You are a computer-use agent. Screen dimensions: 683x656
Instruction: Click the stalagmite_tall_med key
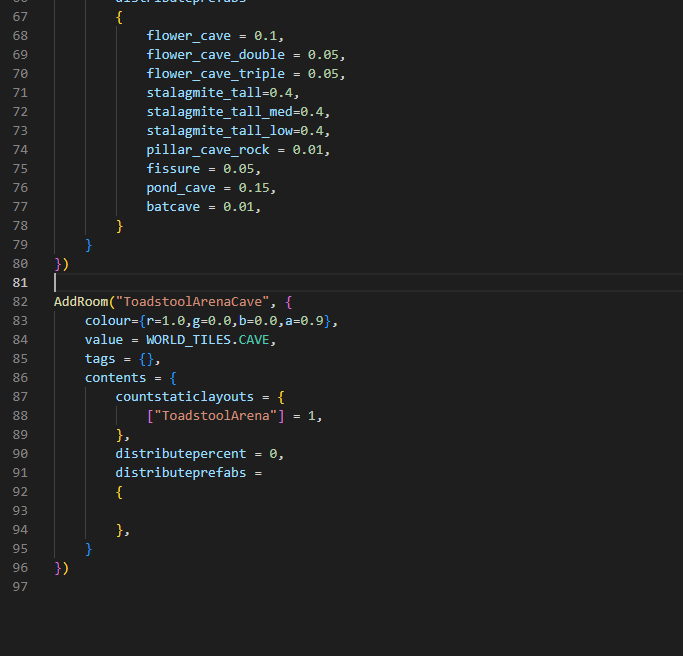pyautogui.click(x=219, y=112)
